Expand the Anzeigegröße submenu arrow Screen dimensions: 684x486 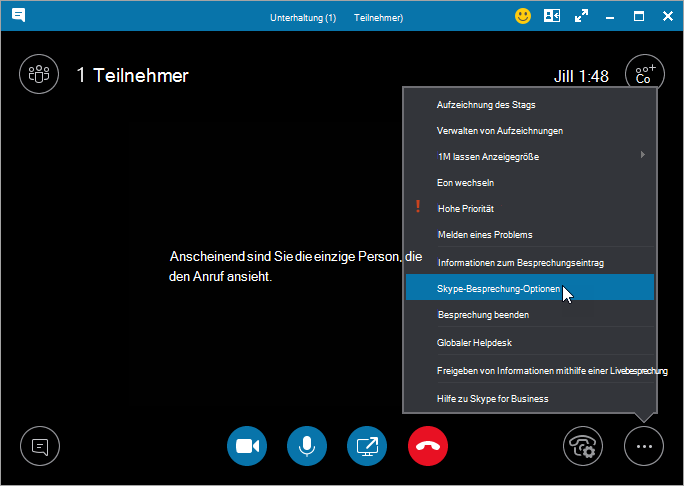pyautogui.click(x=643, y=154)
